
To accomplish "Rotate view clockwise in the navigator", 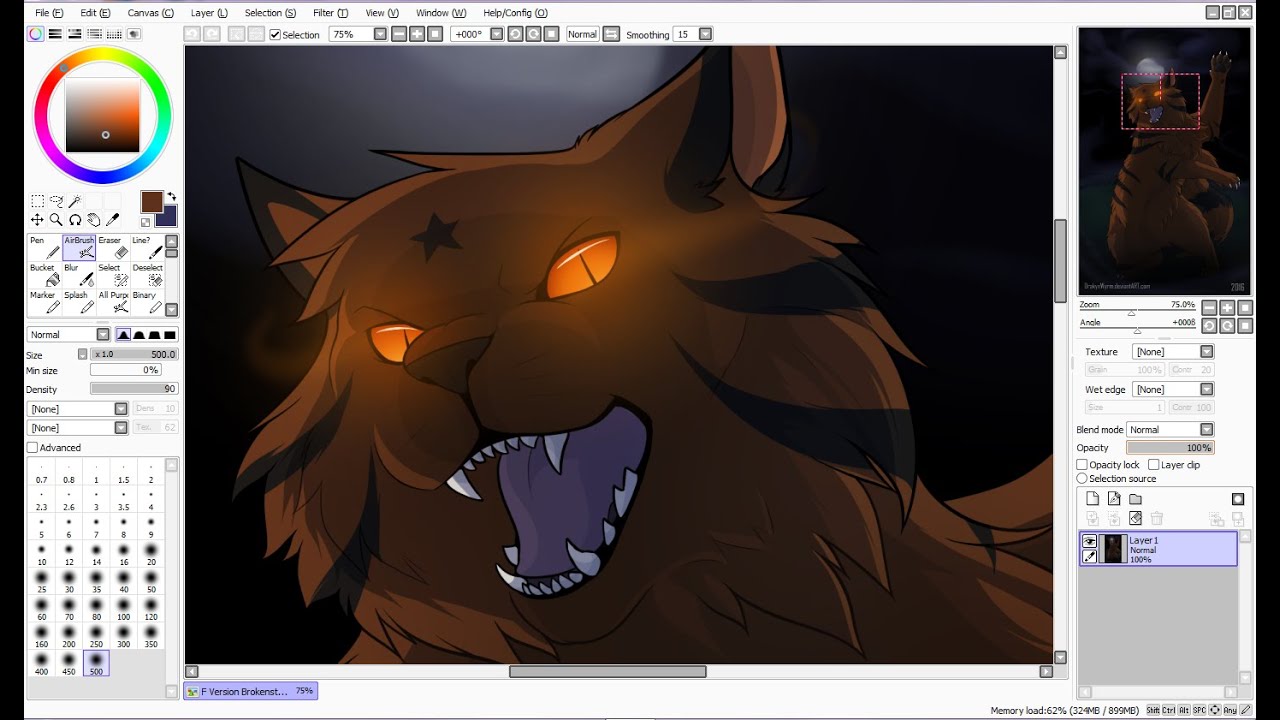I will tap(1227, 326).
